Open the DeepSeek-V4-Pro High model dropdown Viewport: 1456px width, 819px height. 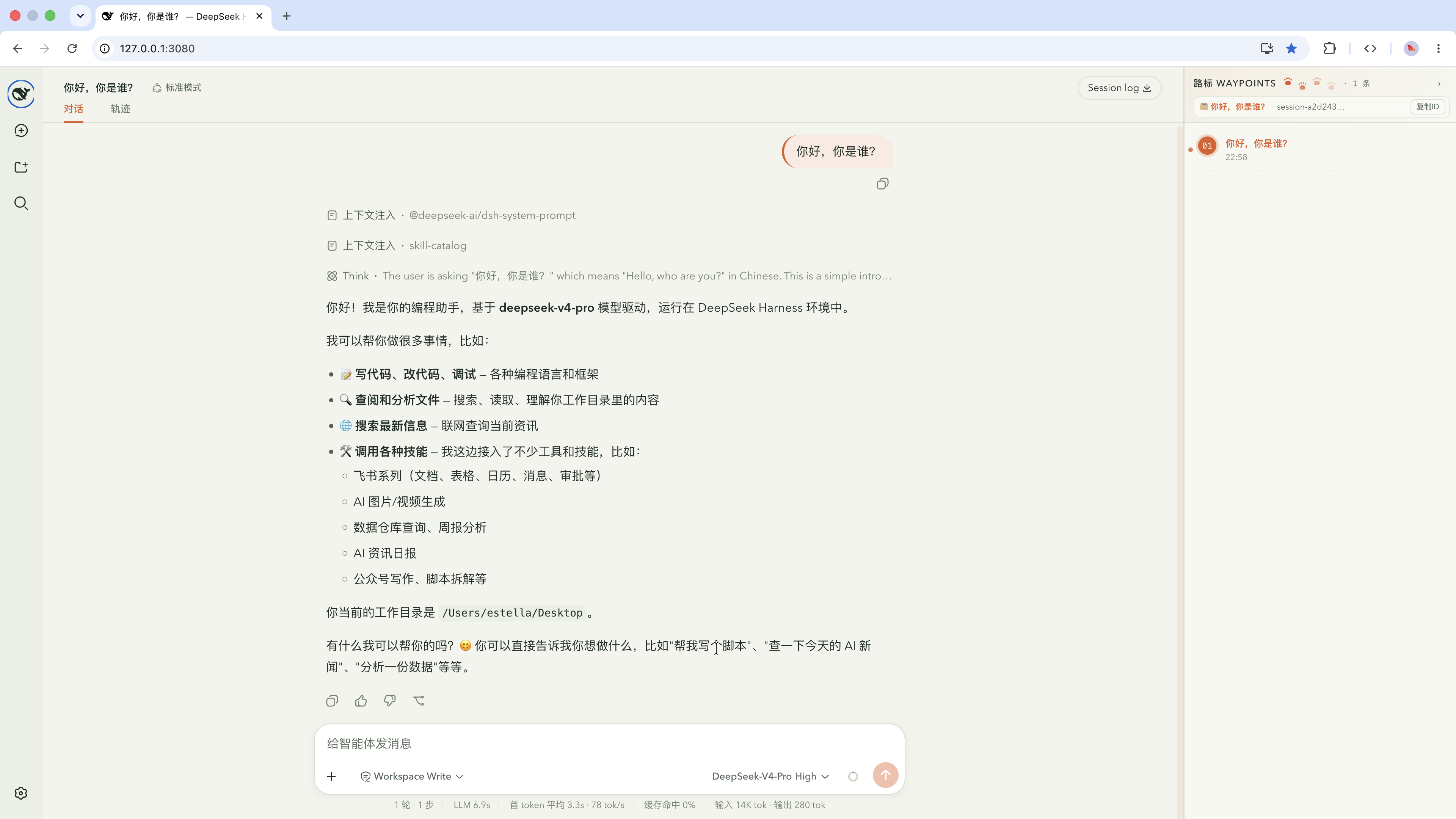click(770, 777)
